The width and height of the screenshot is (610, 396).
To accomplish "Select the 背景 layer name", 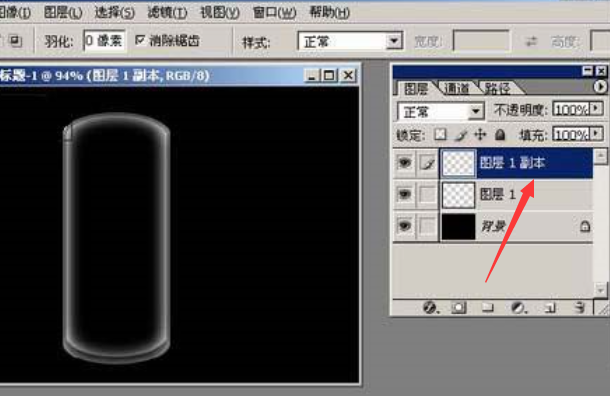I will 493,226.
